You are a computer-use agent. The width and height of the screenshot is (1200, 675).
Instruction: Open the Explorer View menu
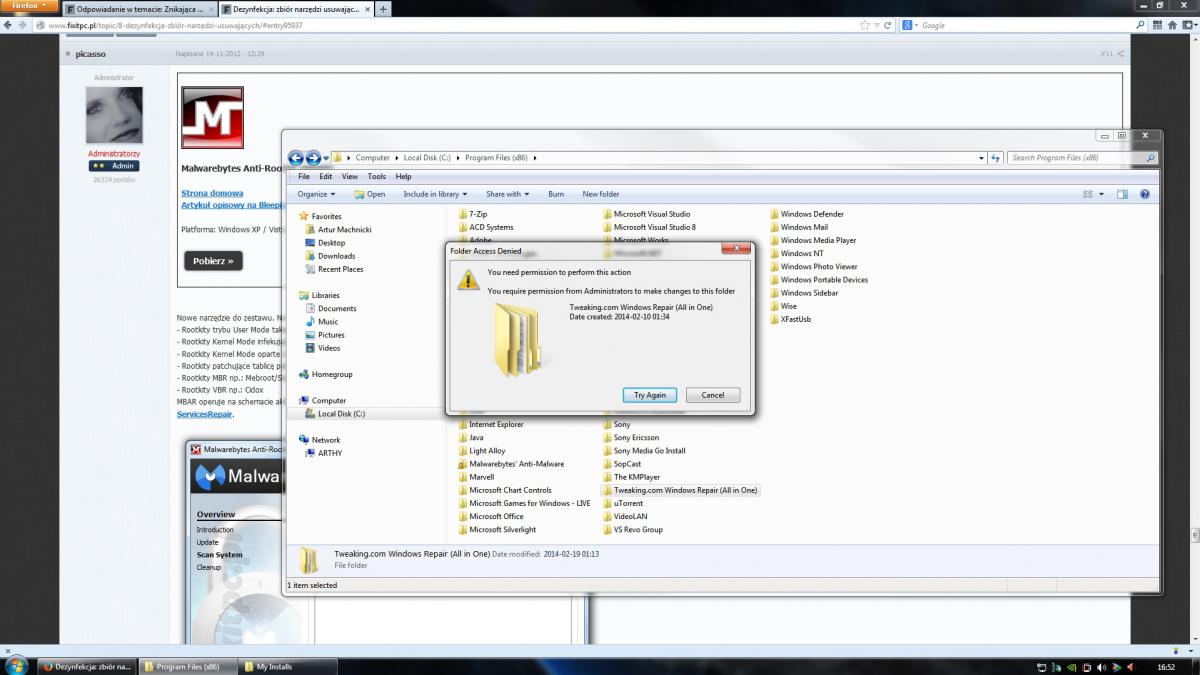(350, 177)
